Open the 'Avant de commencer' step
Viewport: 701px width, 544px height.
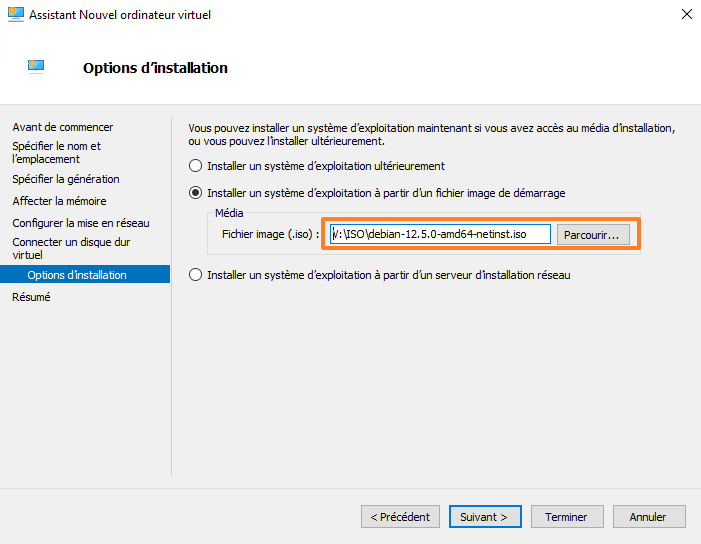(62, 127)
